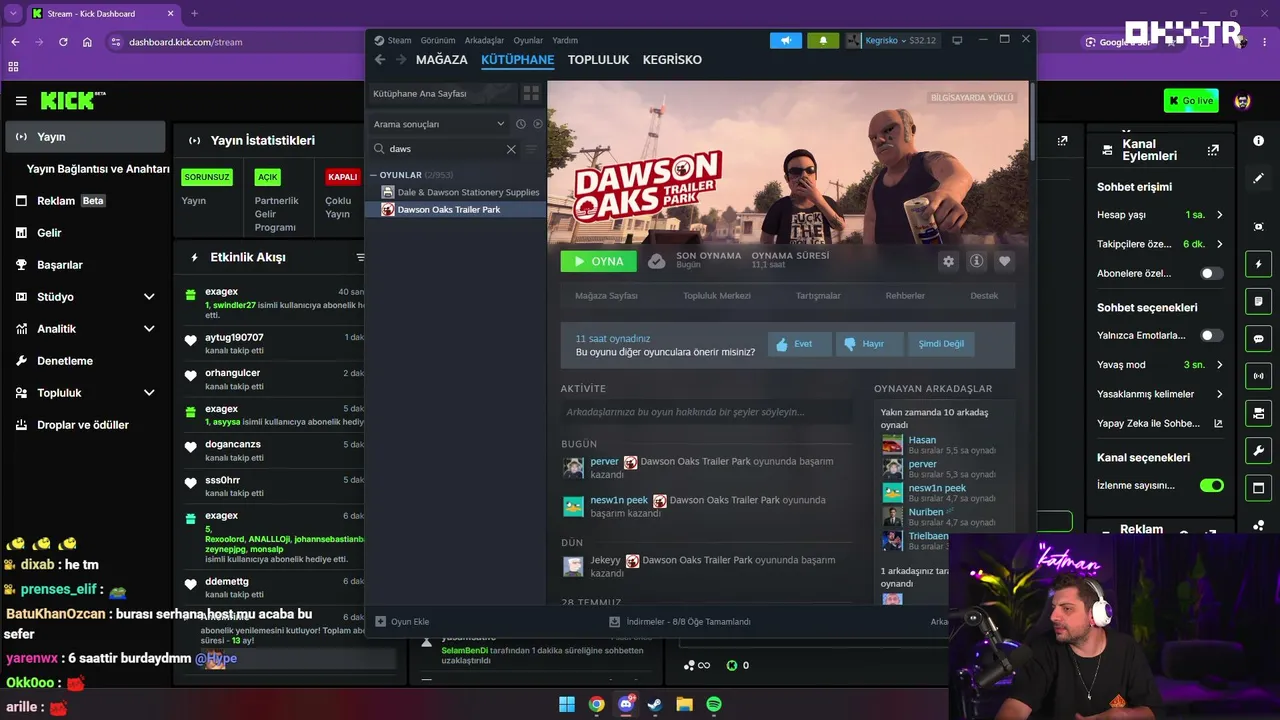This screenshot has height=720, width=1280.
Task: Open Dawson Oaks game info icon
Action: pos(977,261)
